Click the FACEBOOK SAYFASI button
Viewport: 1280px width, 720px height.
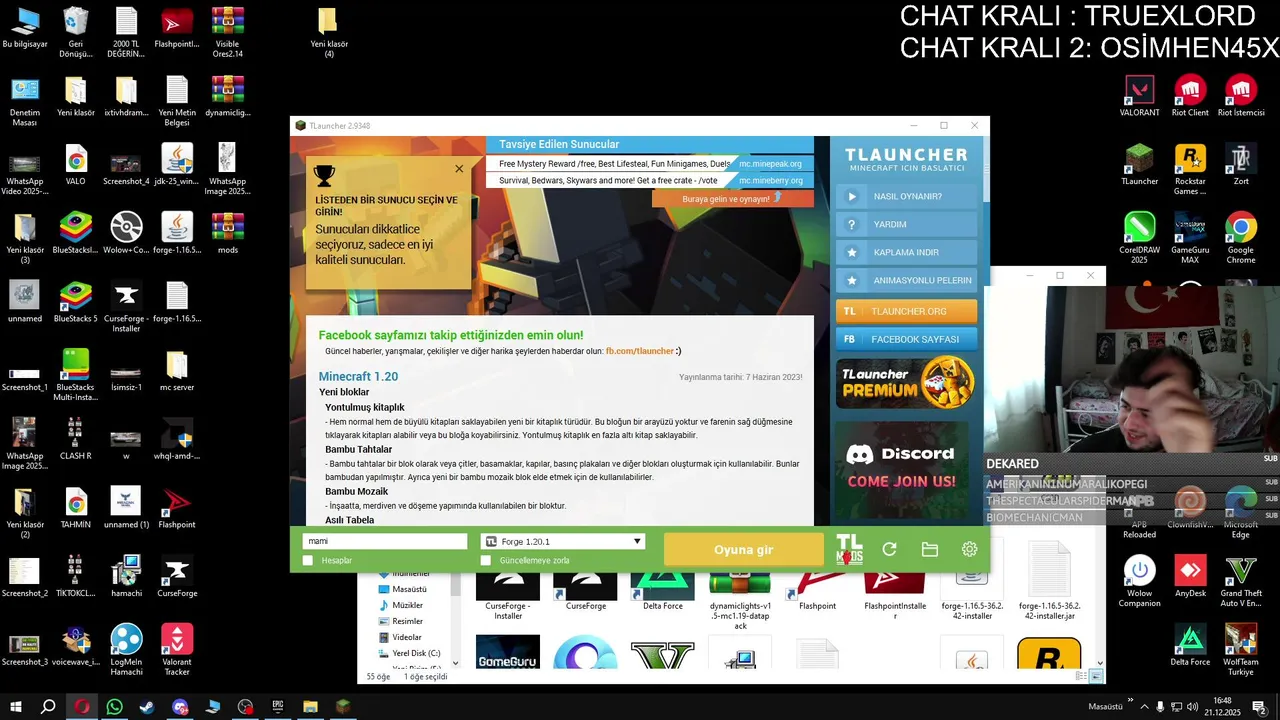pos(906,339)
